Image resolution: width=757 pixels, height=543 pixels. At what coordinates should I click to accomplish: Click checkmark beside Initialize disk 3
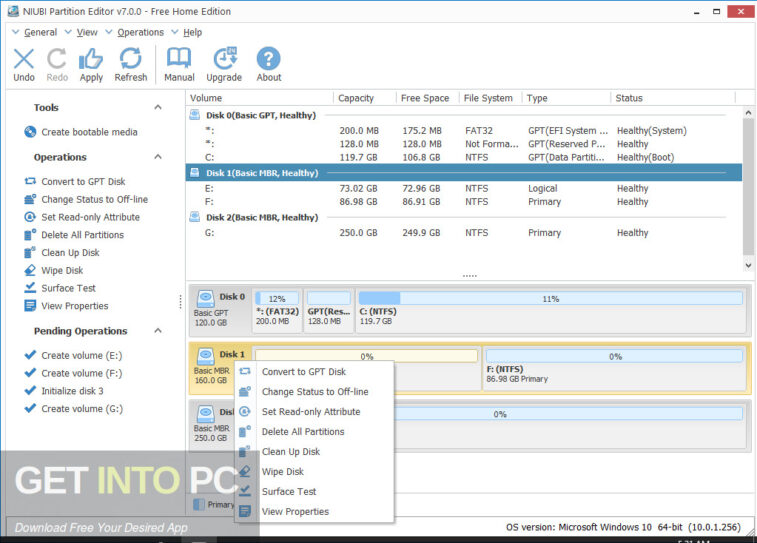tap(30, 390)
